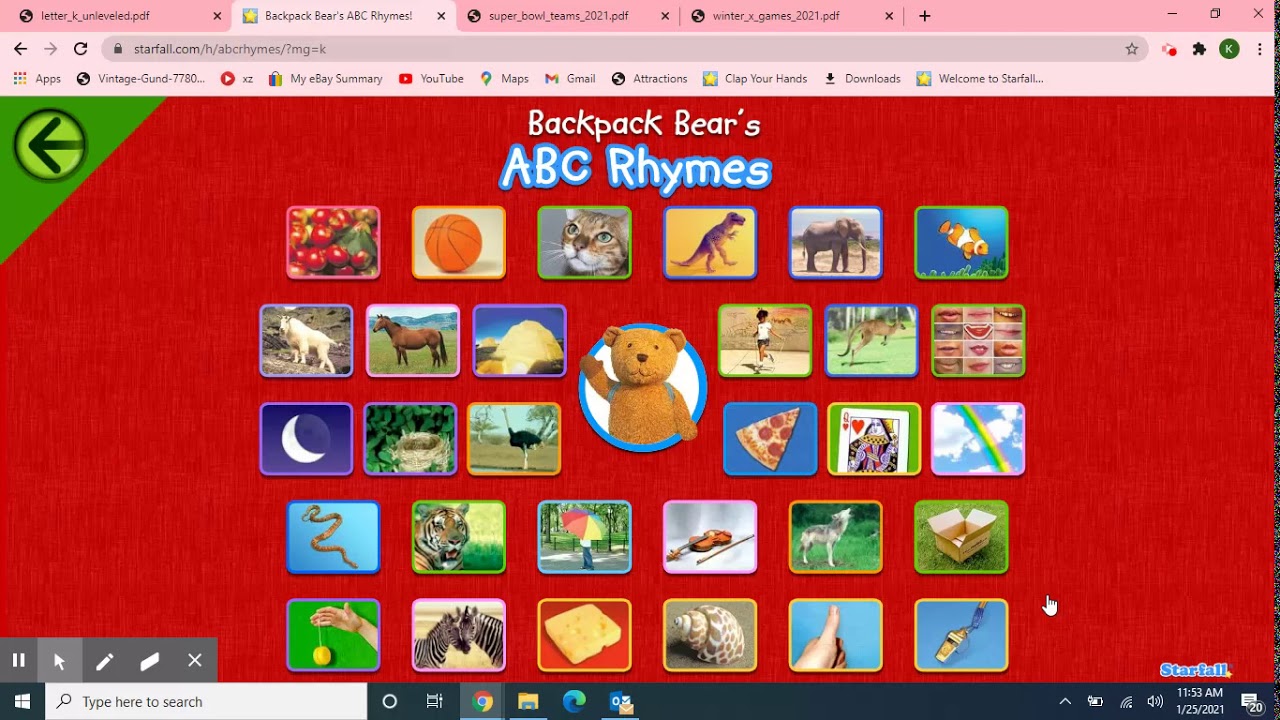Open the pizza slice tile
This screenshot has width=1280, height=720.
[x=770, y=438]
